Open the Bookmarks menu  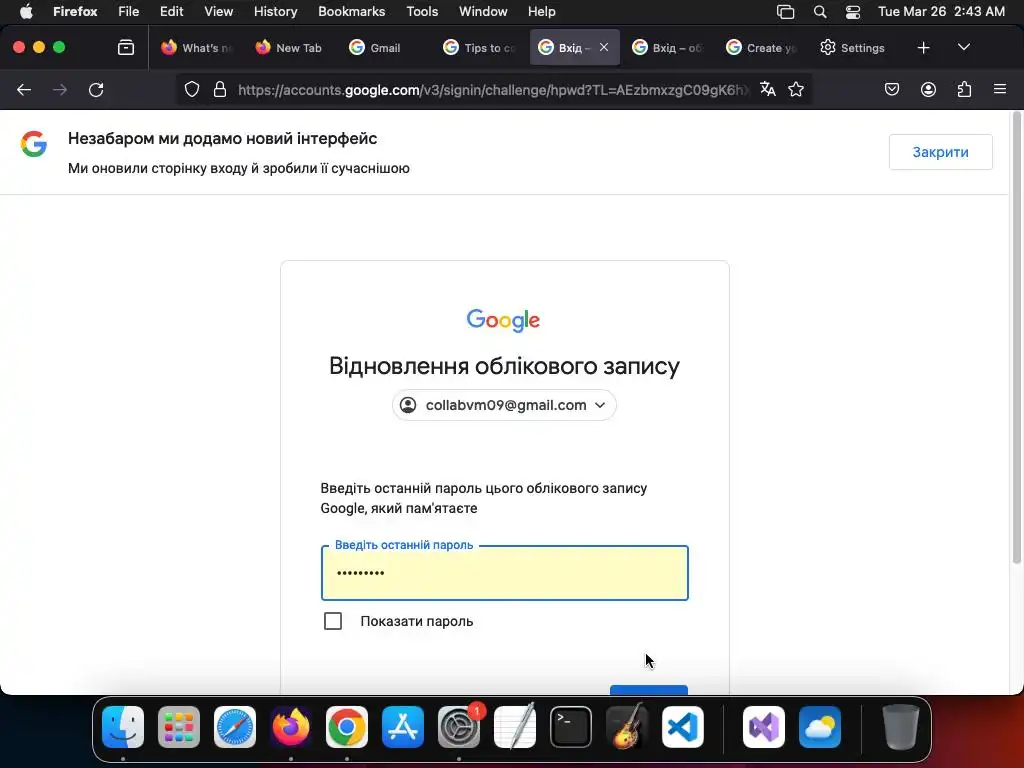click(351, 12)
